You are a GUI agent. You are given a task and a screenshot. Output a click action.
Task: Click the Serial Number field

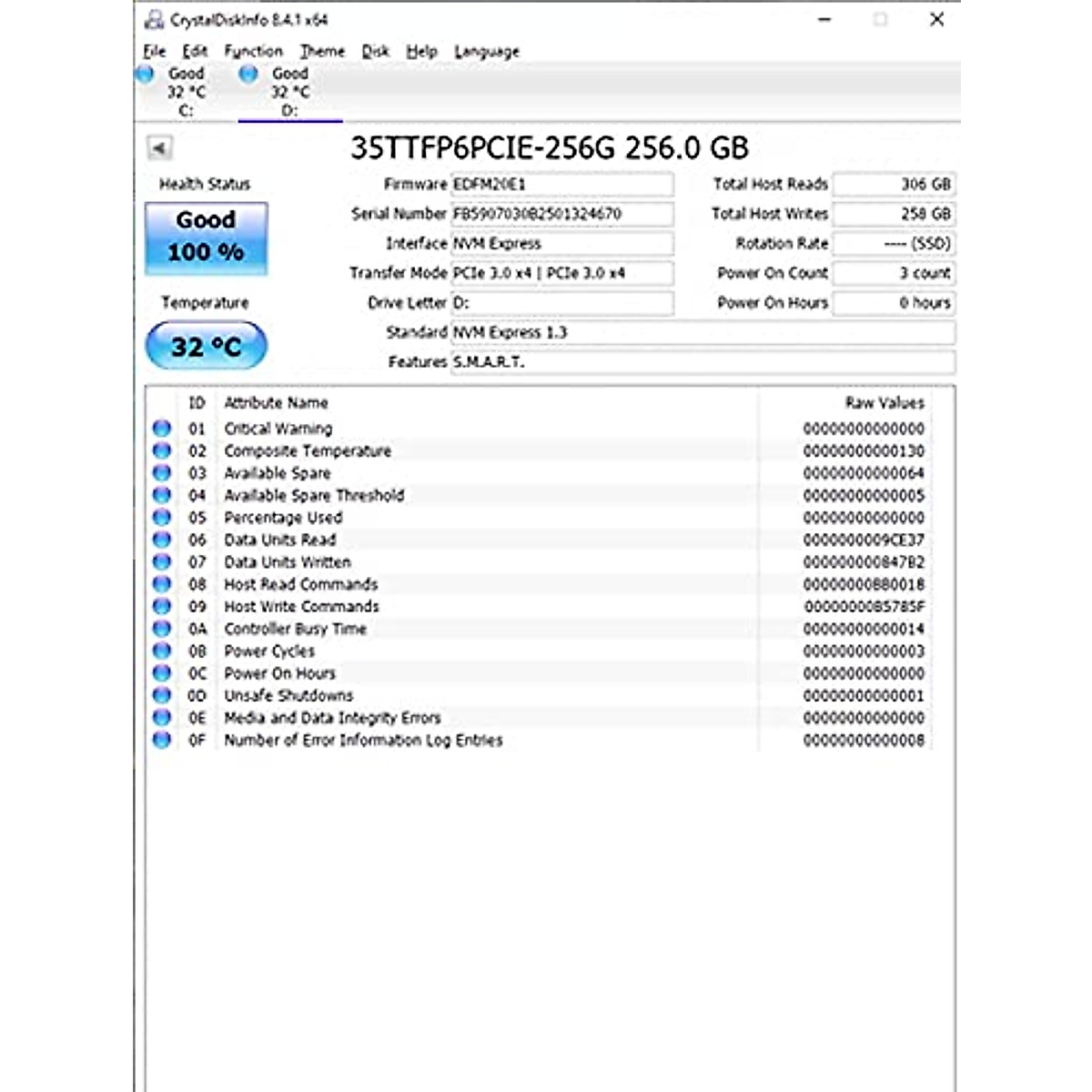[561, 214]
